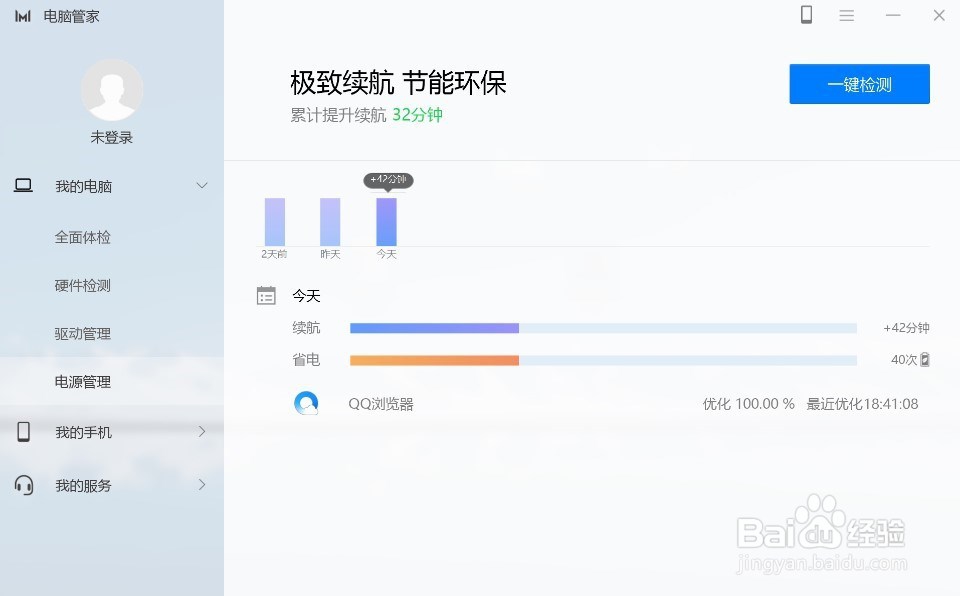Select the 我的服务 headset icon
This screenshot has height=596, width=960.
tap(22, 485)
